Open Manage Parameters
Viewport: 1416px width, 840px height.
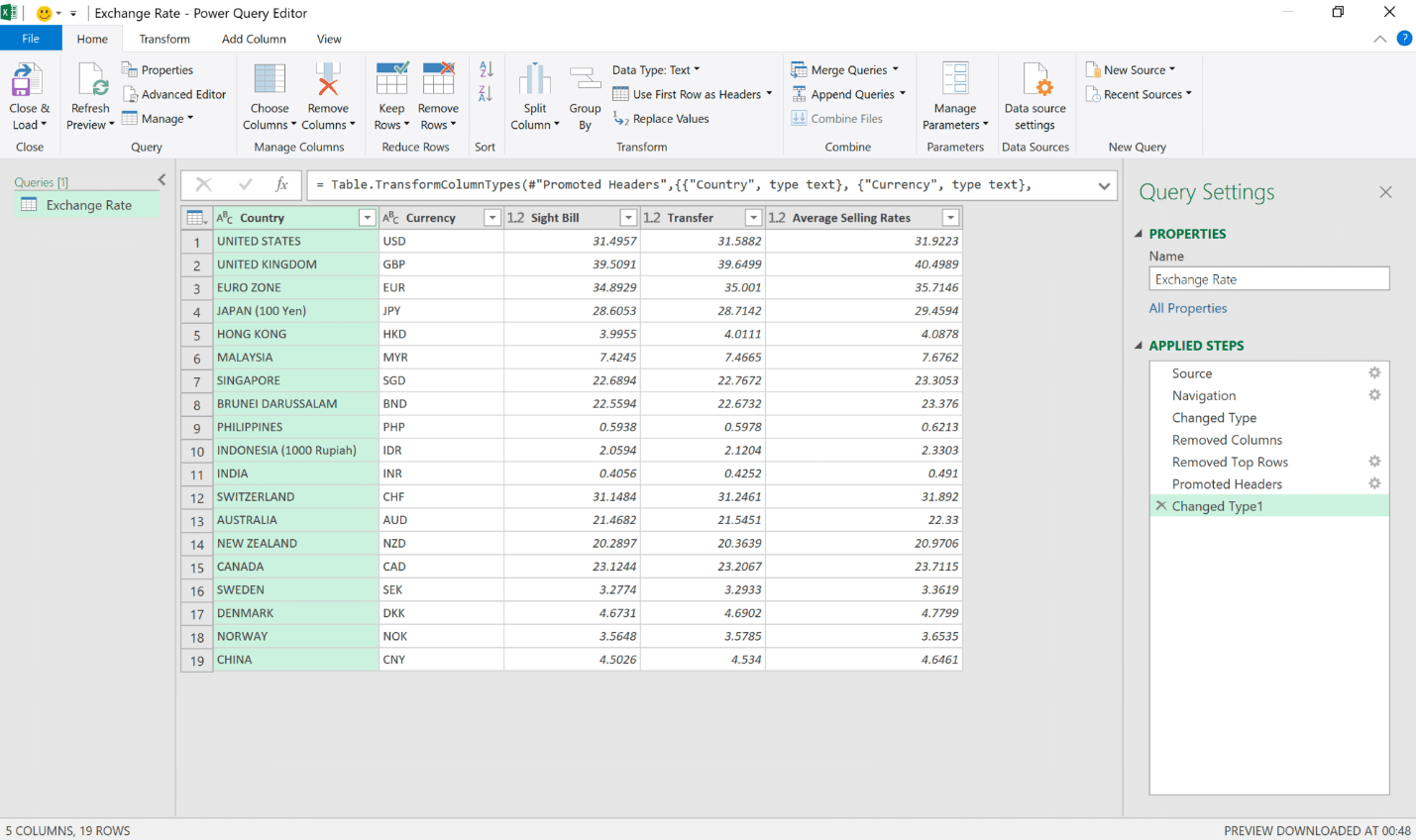[954, 96]
